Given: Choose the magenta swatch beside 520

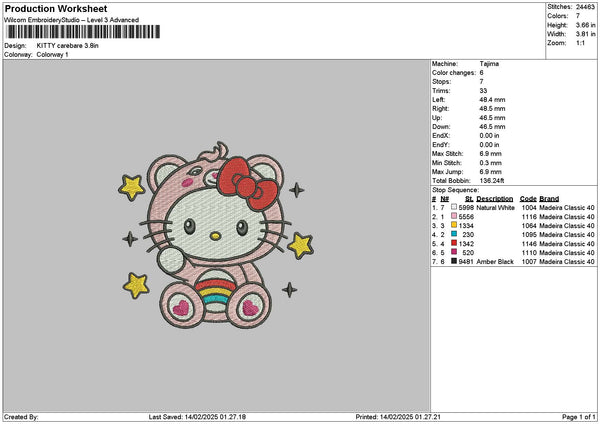Looking at the screenshot, I should (x=454, y=252).
